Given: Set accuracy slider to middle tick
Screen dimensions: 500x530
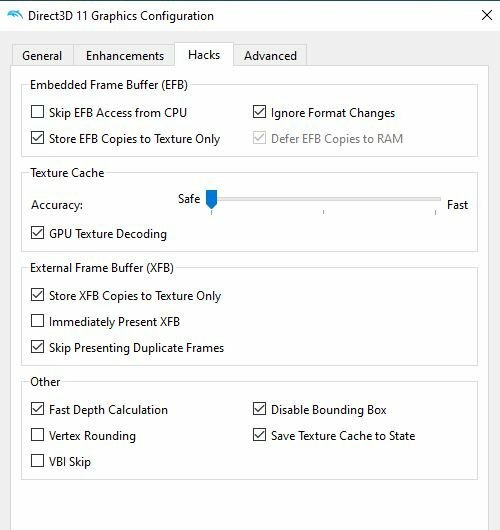Looking at the screenshot, I should [324, 199].
